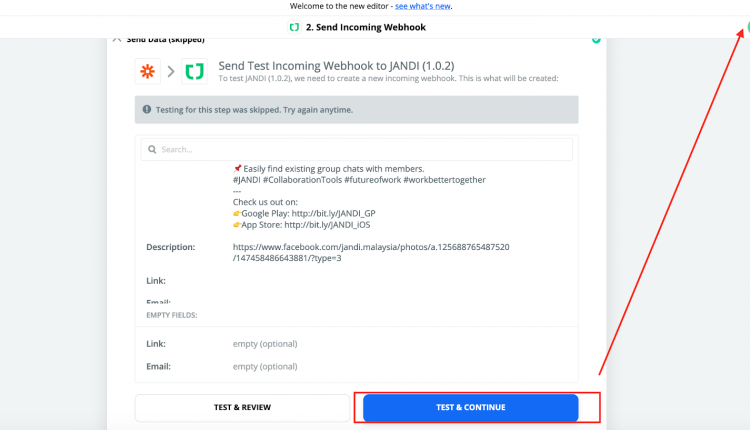The width and height of the screenshot is (750, 430).
Task: Click the green checkmark on Send Data row
Action: click(x=596, y=40)
